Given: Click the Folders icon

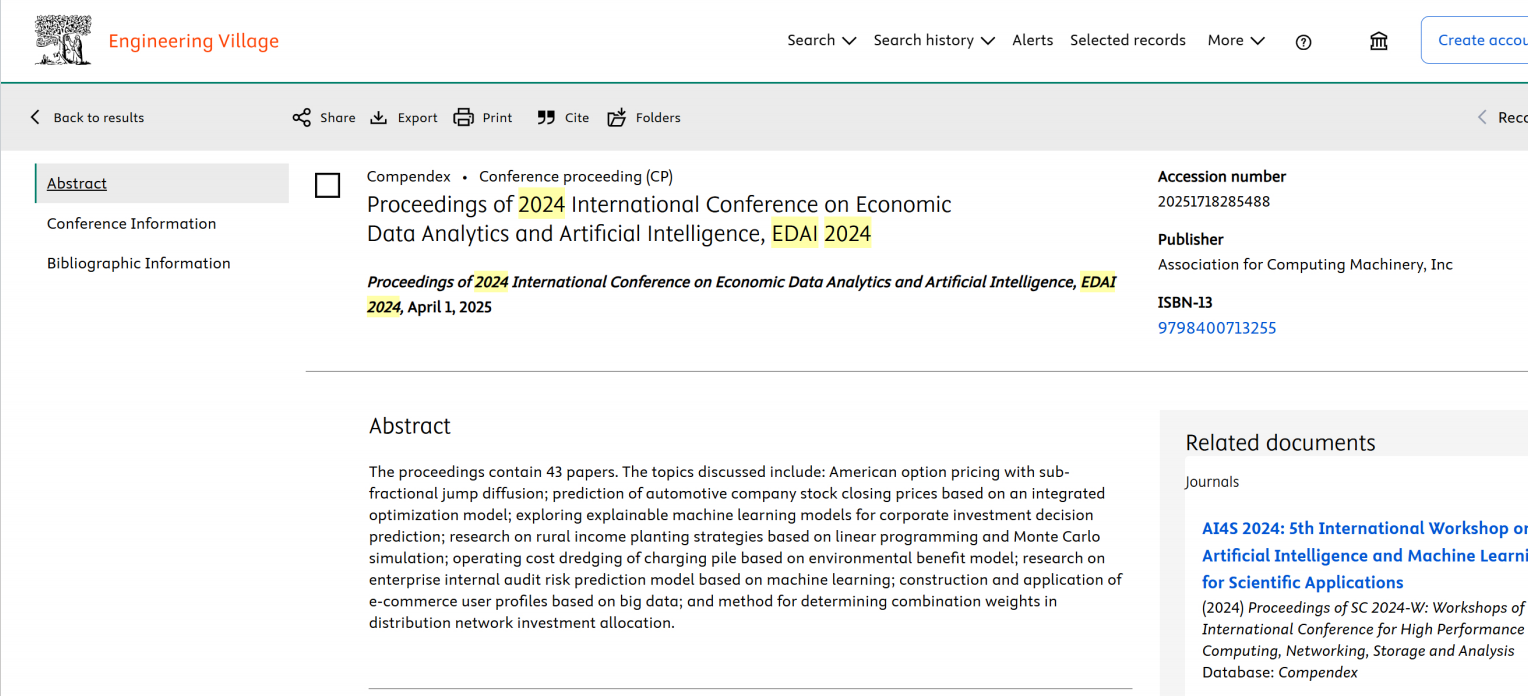Looking at the screenshot, I should click(x=617, y=118).
